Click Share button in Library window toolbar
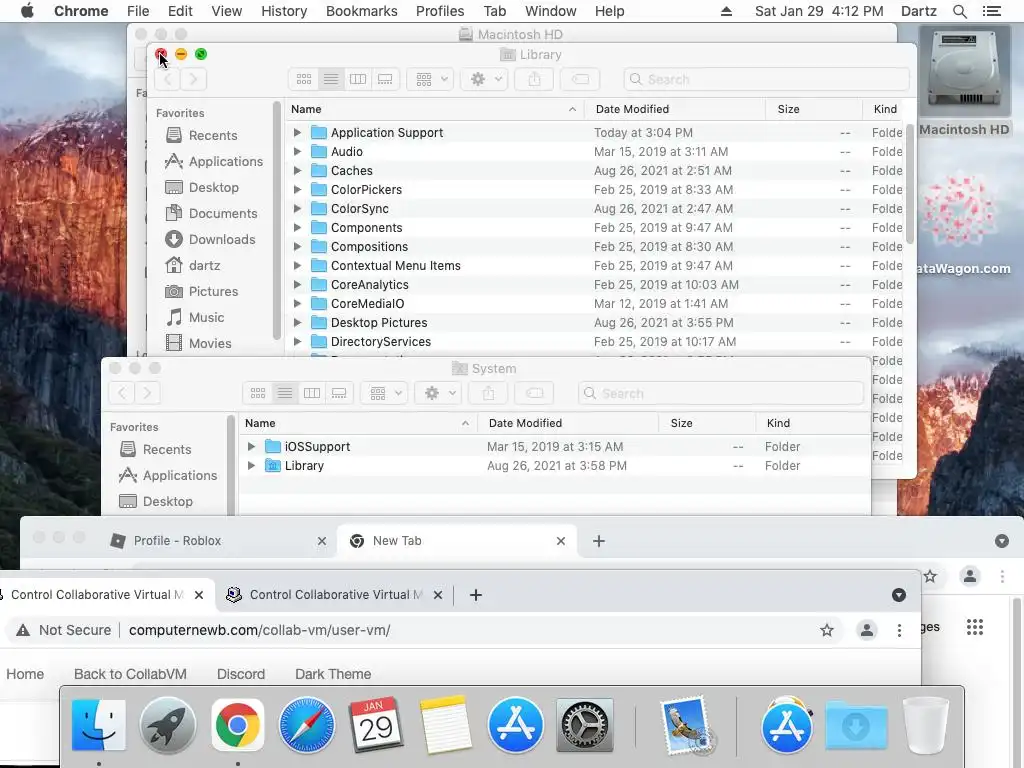Screen dimensions: 1024x768 click(534, 79)
